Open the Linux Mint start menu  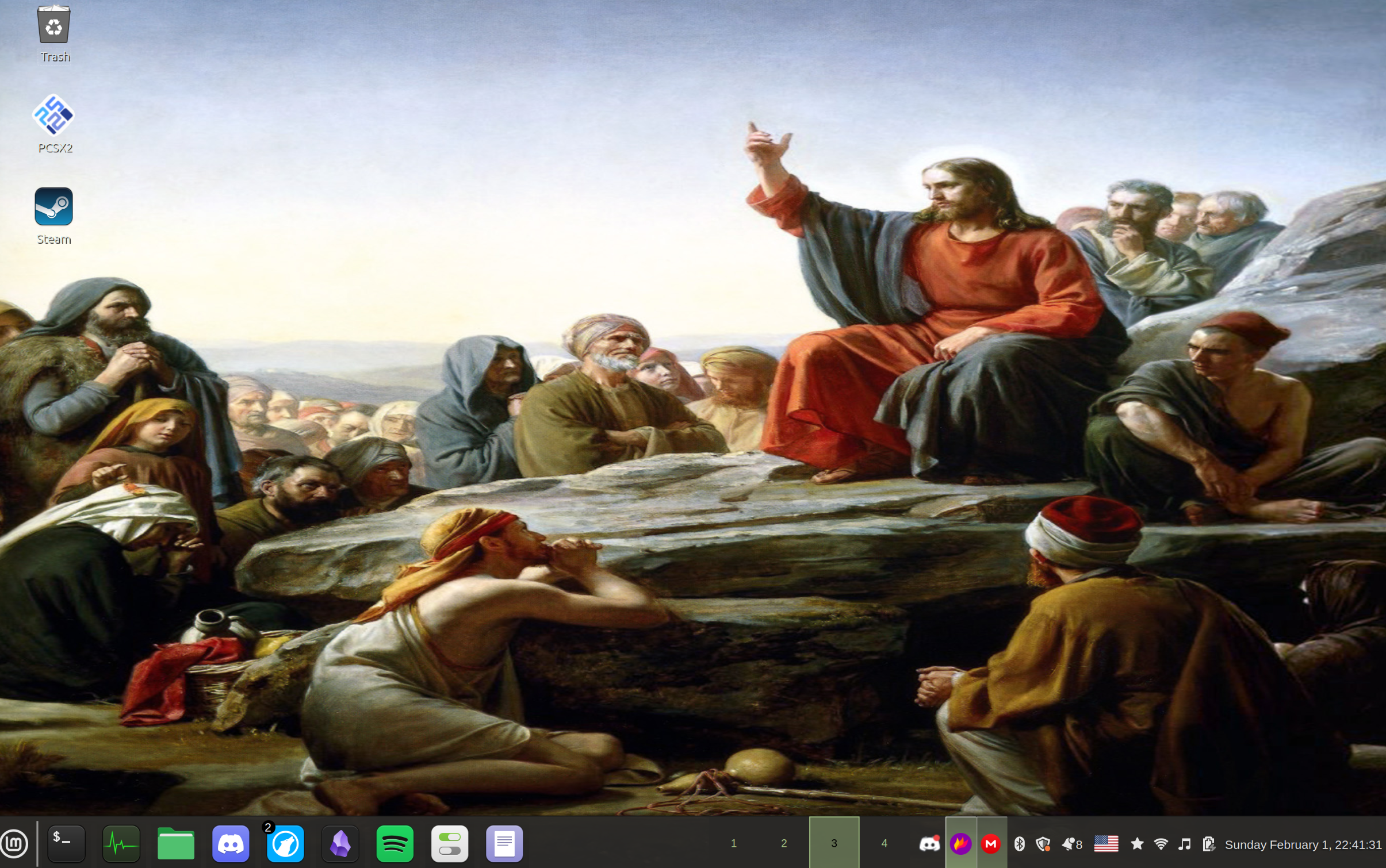pyautogui.click(x=14, y=844)
